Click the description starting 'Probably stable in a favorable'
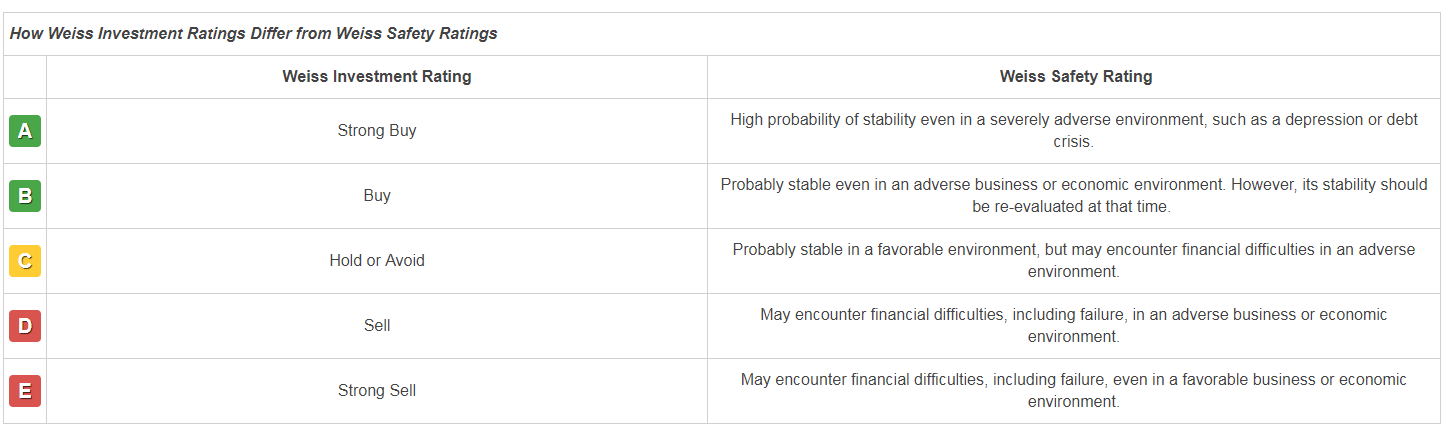Image resolution: width=1447 pixels, height=434 pixels. [x=1074, y=261]
